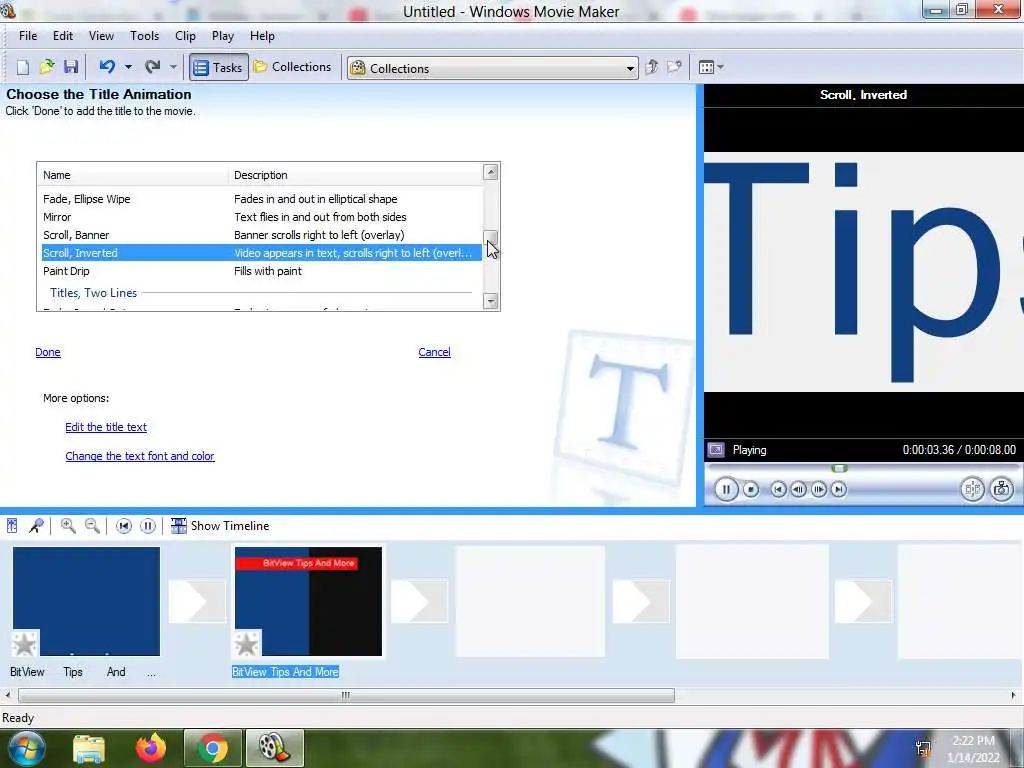
Task: Click the Zoom Out magnifier icon
Action: (92, 526)
